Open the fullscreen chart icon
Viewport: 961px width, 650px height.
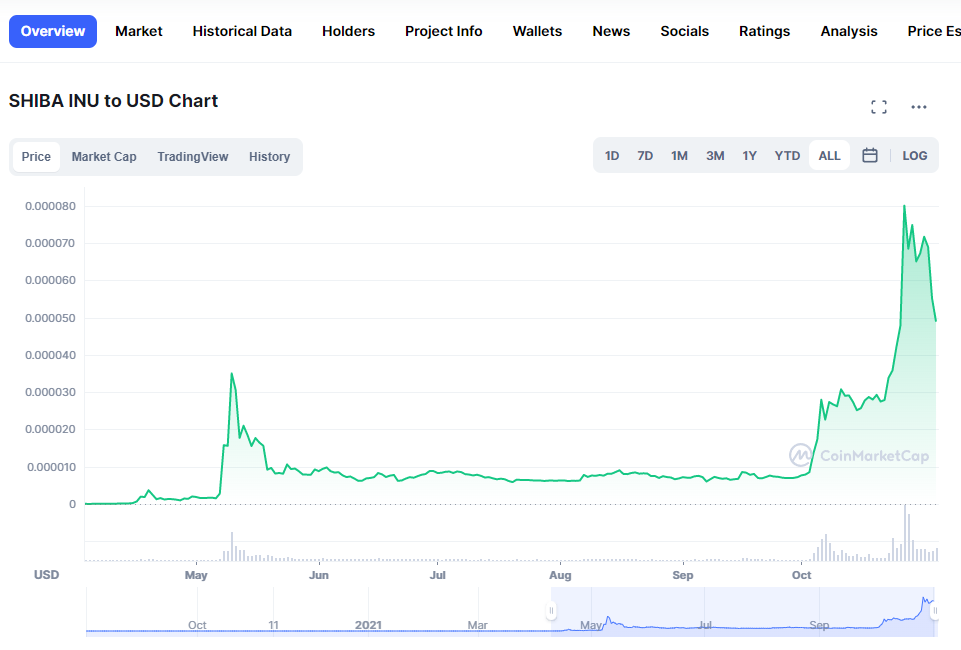coord(879,107)
